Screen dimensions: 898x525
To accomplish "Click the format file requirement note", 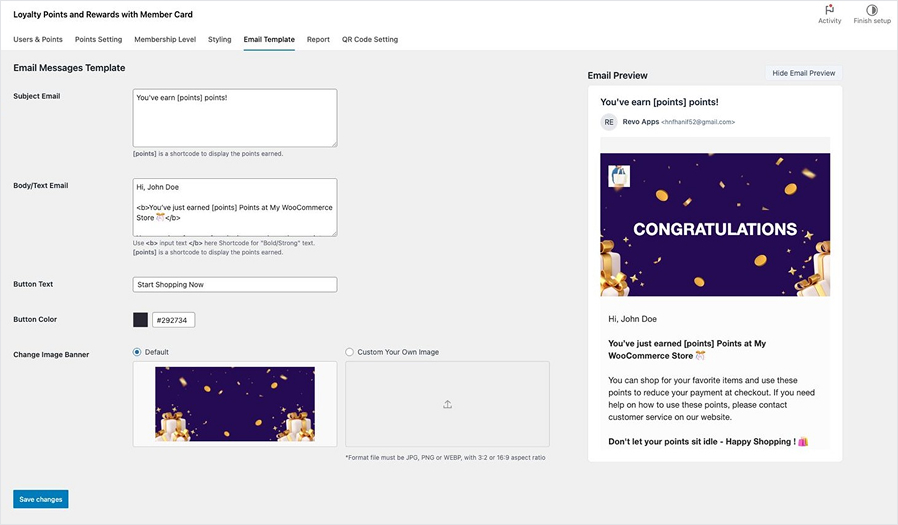I will [x=445, y=457].
